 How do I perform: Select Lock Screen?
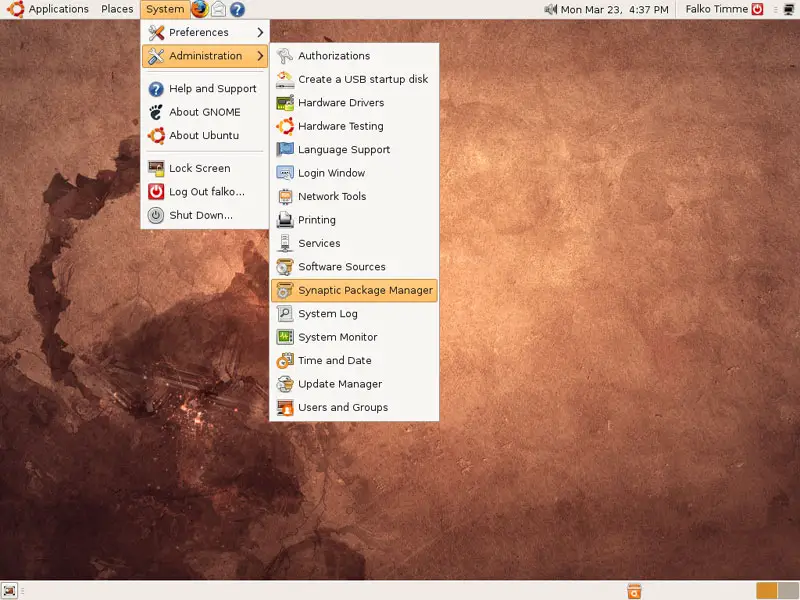tap(205, 168)
